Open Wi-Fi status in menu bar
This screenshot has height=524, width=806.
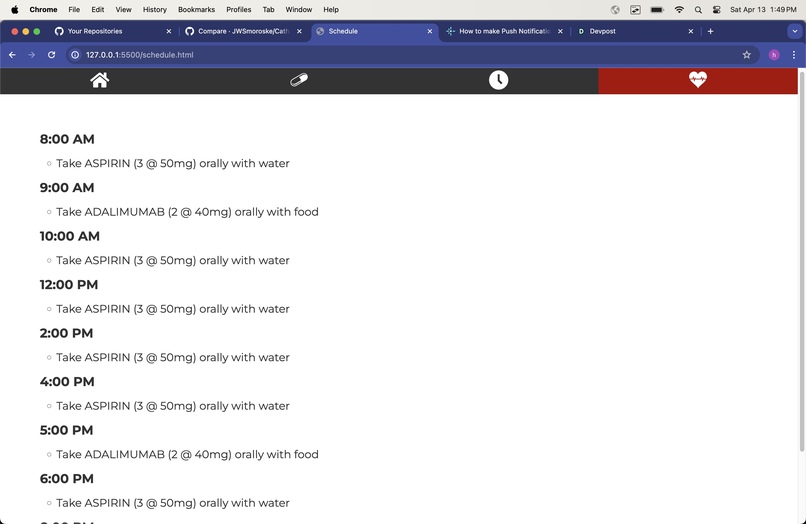click(x=679, y=9)
